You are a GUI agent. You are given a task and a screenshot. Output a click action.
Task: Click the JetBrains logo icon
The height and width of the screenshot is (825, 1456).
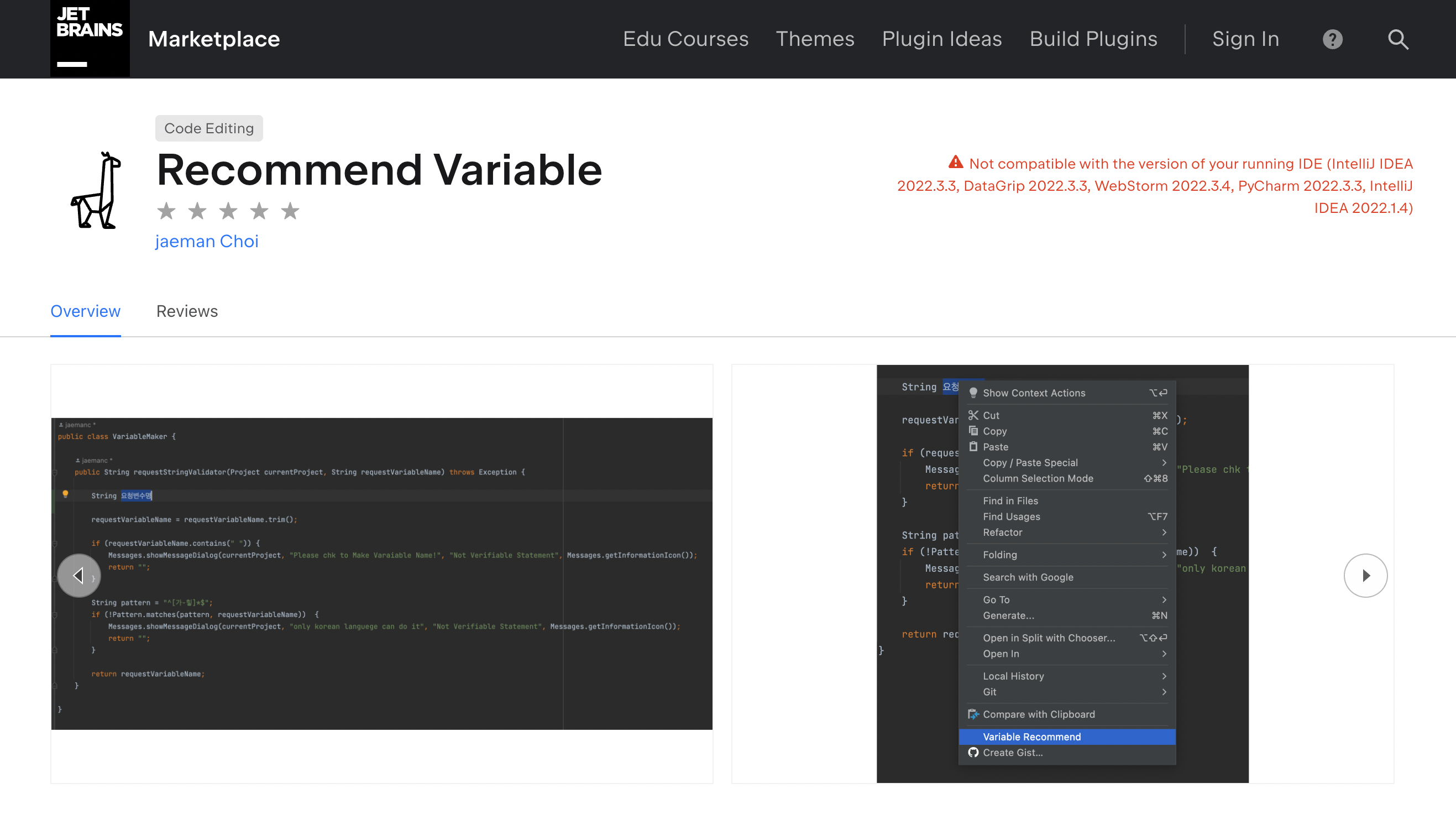pos(90,38)
